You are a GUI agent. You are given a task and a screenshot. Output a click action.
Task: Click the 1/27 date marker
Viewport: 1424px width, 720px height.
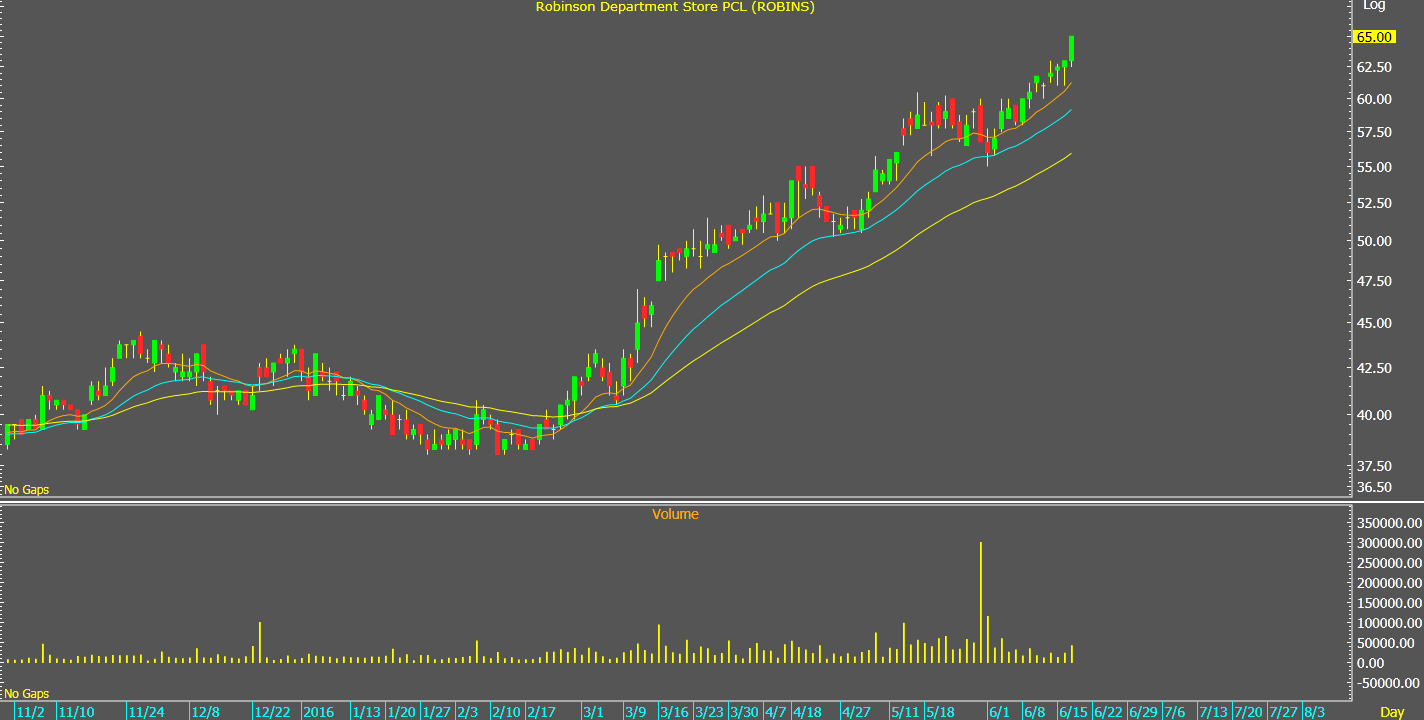[437, 712]
